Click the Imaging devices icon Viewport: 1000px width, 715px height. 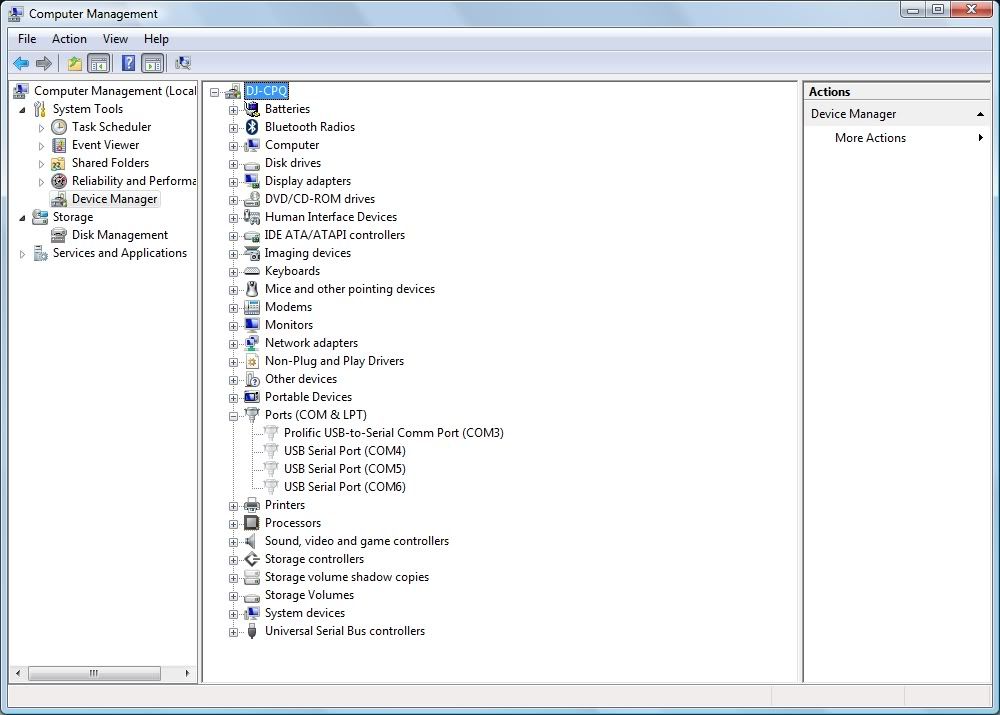click(x=252, y=253)
